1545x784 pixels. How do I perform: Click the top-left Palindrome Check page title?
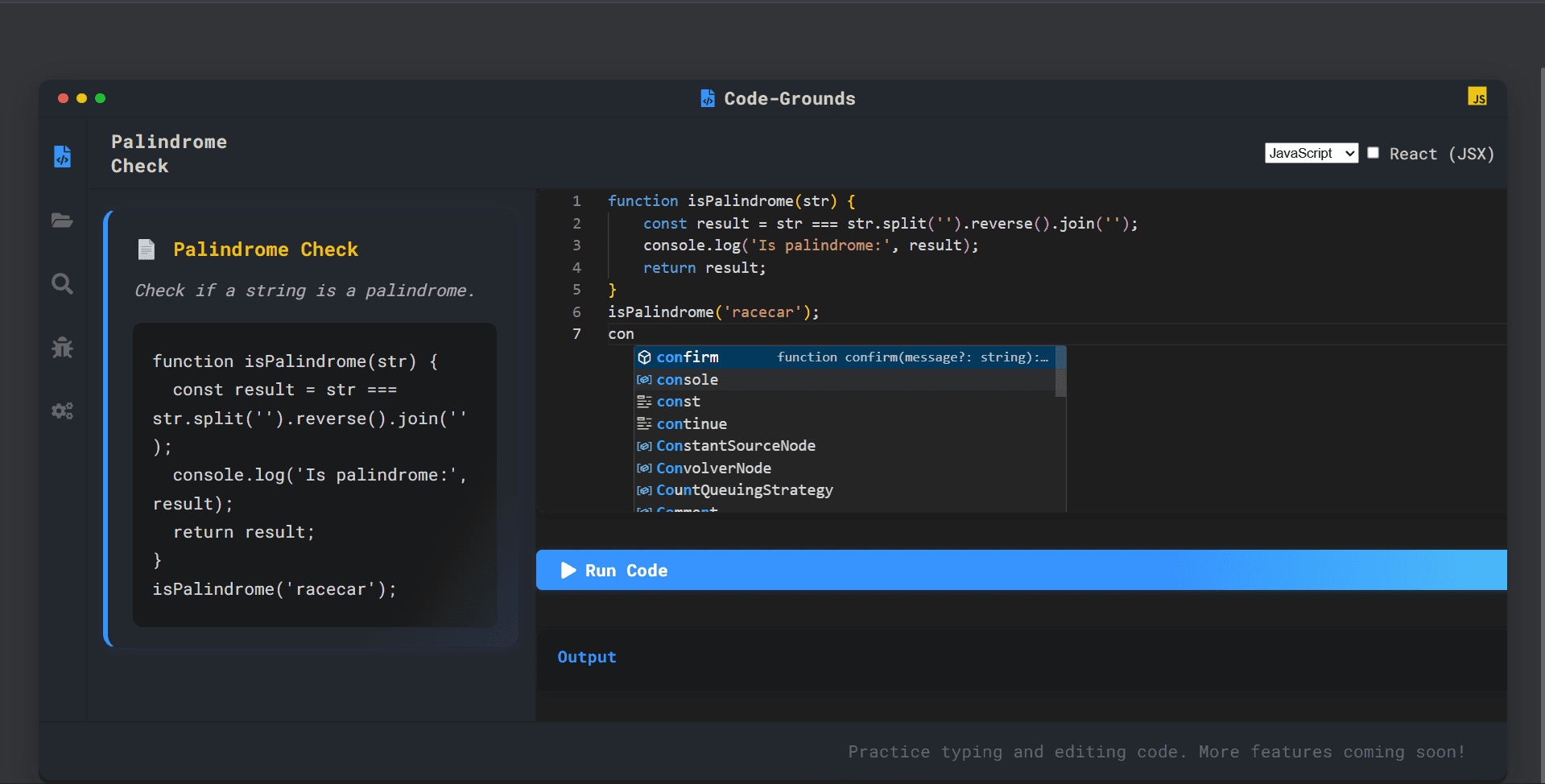(169, 154)
